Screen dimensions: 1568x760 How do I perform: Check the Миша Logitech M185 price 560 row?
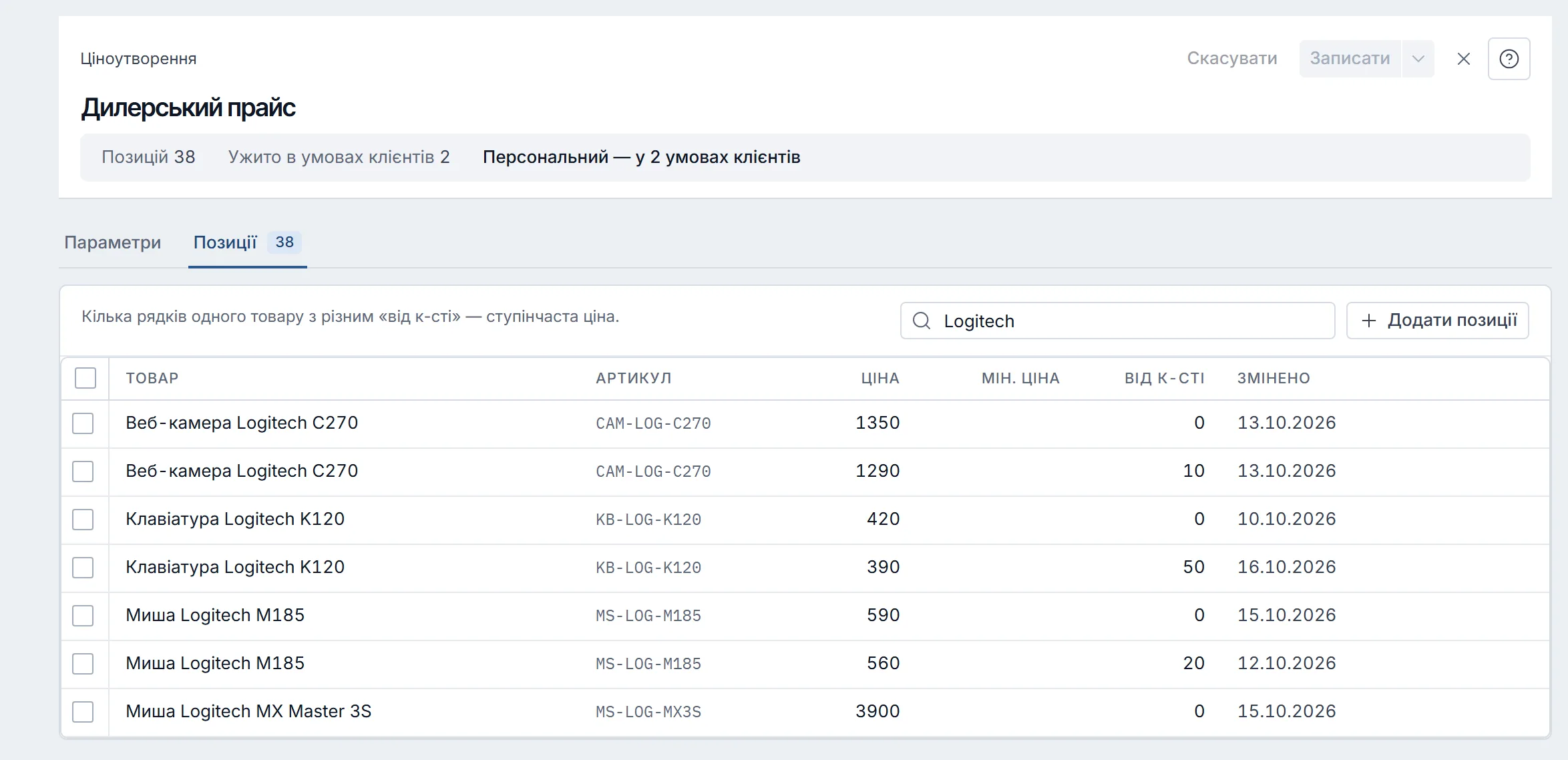click(x=83, y=664)
